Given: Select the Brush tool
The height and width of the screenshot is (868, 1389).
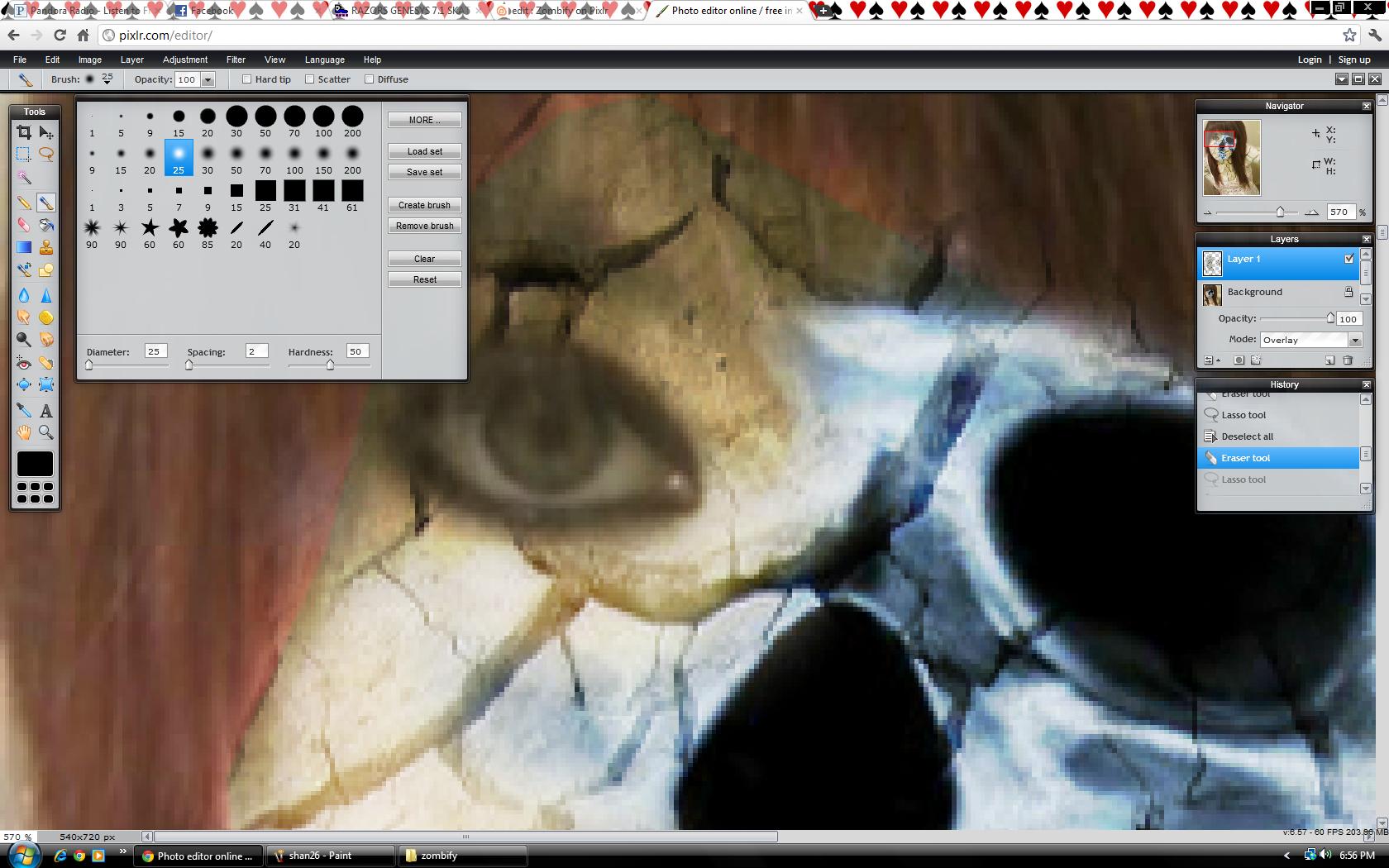Looking at the screenshot, I should point(46,203).
